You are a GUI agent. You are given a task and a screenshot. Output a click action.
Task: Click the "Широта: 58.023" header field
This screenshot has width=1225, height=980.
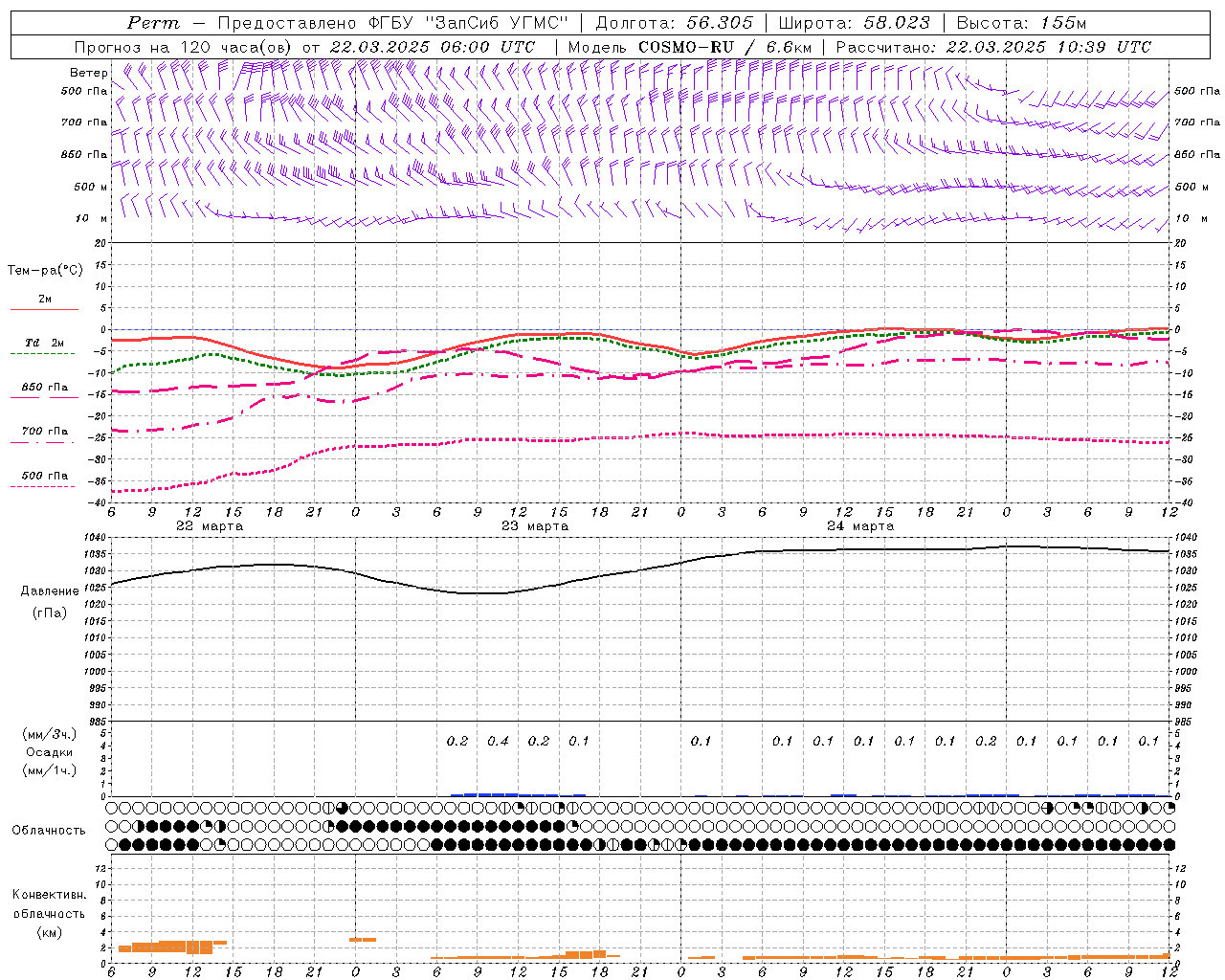click(x=854, y=23)
